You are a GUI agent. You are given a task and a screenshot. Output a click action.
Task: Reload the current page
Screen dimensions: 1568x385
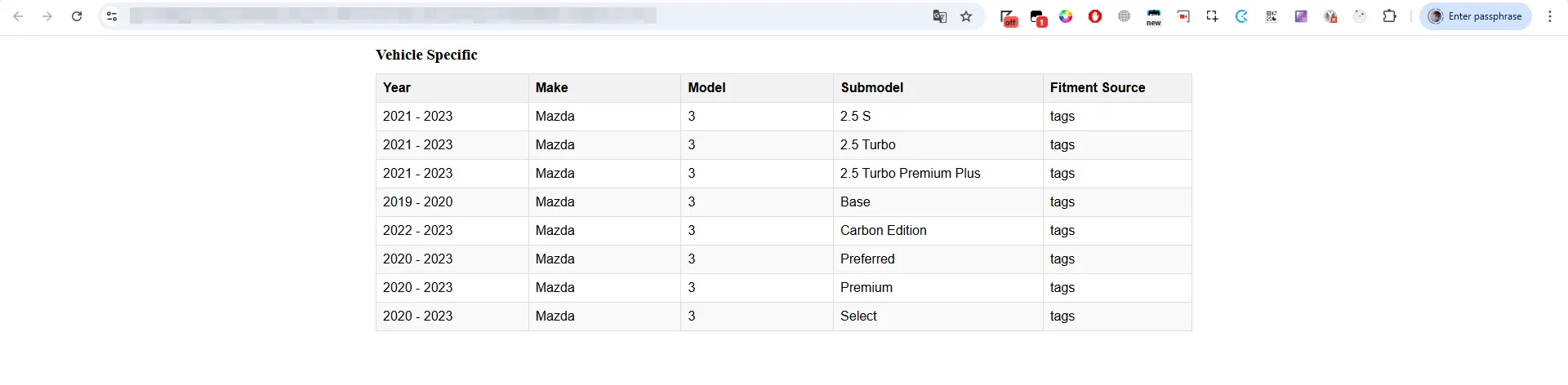coord(77,16)
